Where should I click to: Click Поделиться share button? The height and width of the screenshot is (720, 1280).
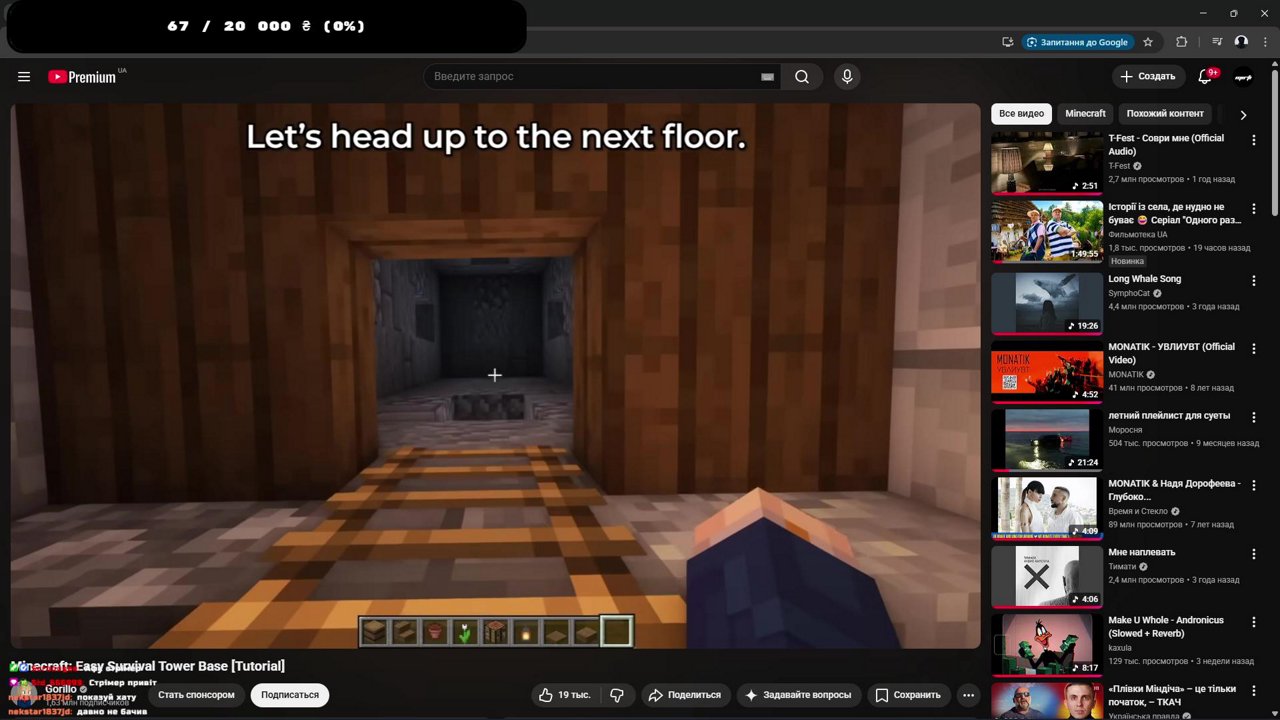coord(684,695)
